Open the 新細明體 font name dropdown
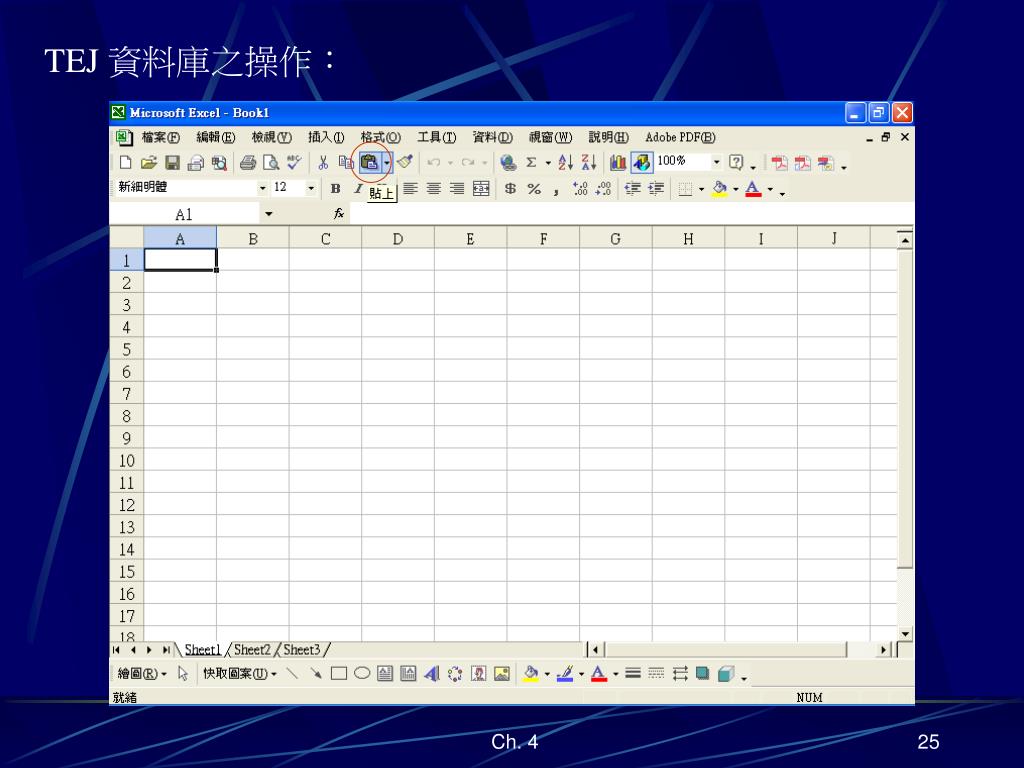Screen dimensions: 1024x768 click(x=262, y=188)
